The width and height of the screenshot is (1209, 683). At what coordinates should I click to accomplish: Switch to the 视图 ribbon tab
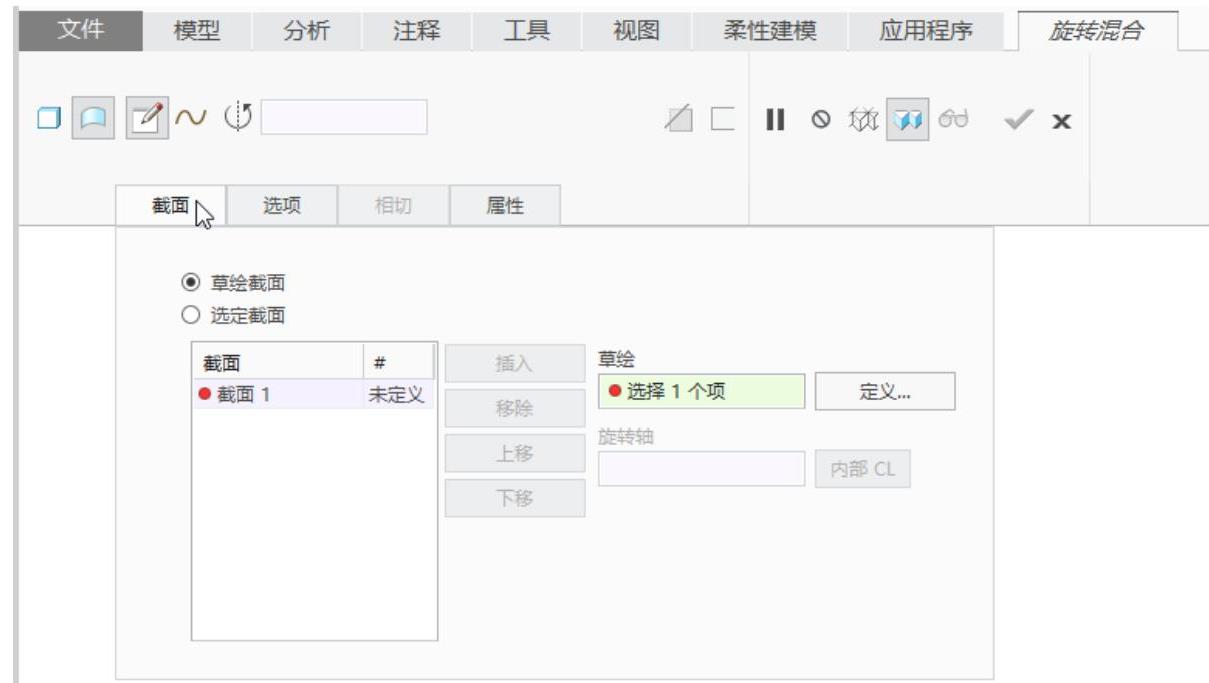point(636,31)
